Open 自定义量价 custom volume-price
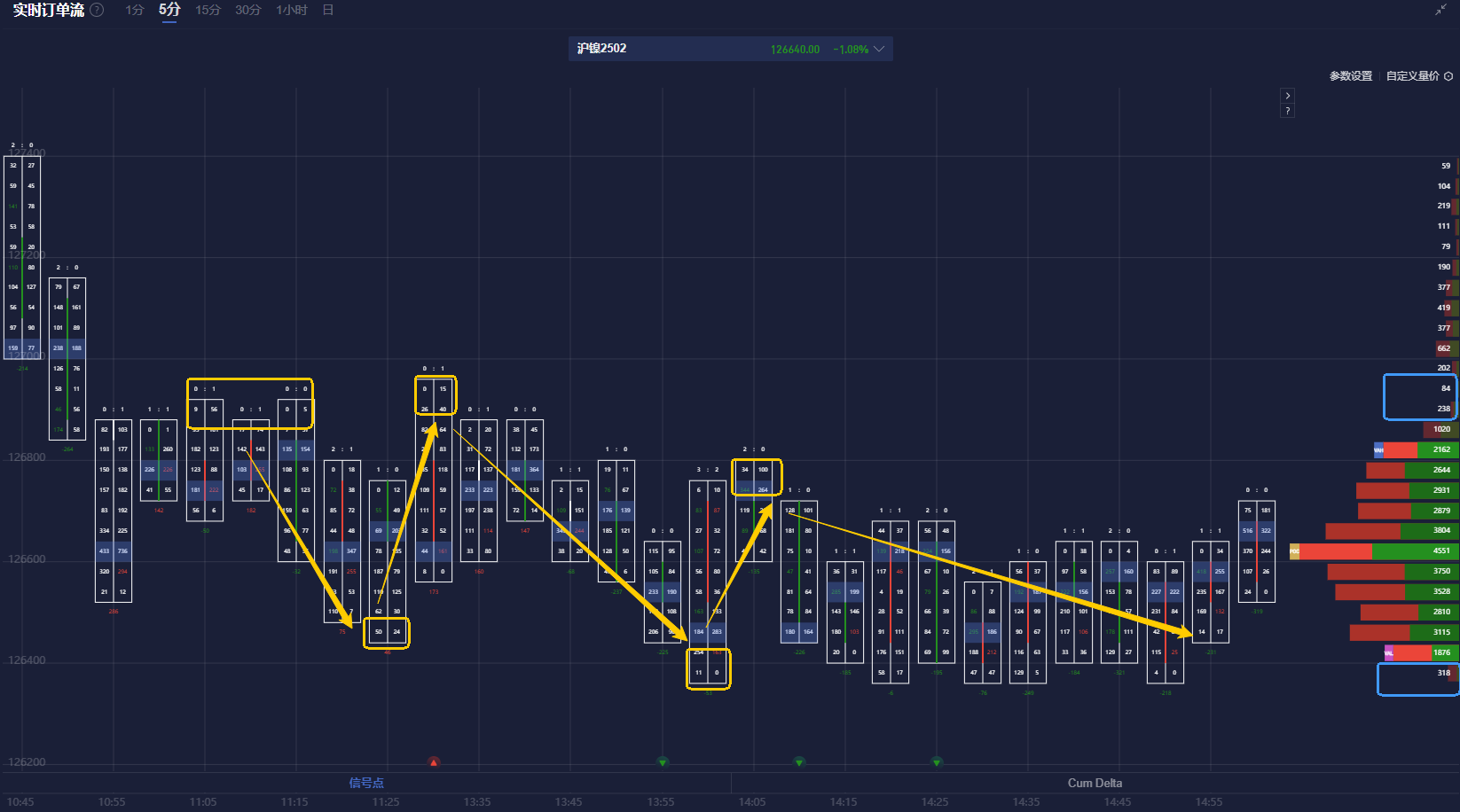This screenshot has width=1460, height=812. click(x=1413, y=76)
